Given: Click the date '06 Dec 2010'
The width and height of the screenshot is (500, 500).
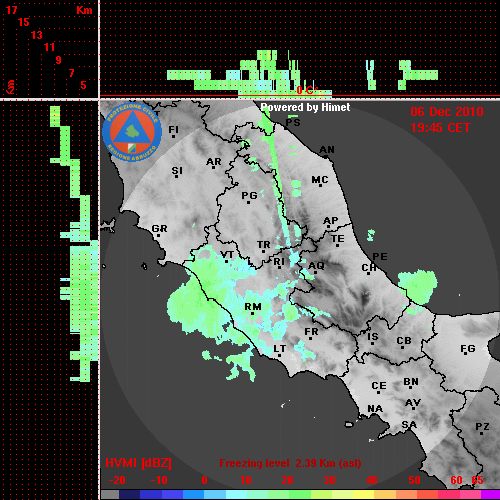Looking at the screenshot, I should pos(447,112).
